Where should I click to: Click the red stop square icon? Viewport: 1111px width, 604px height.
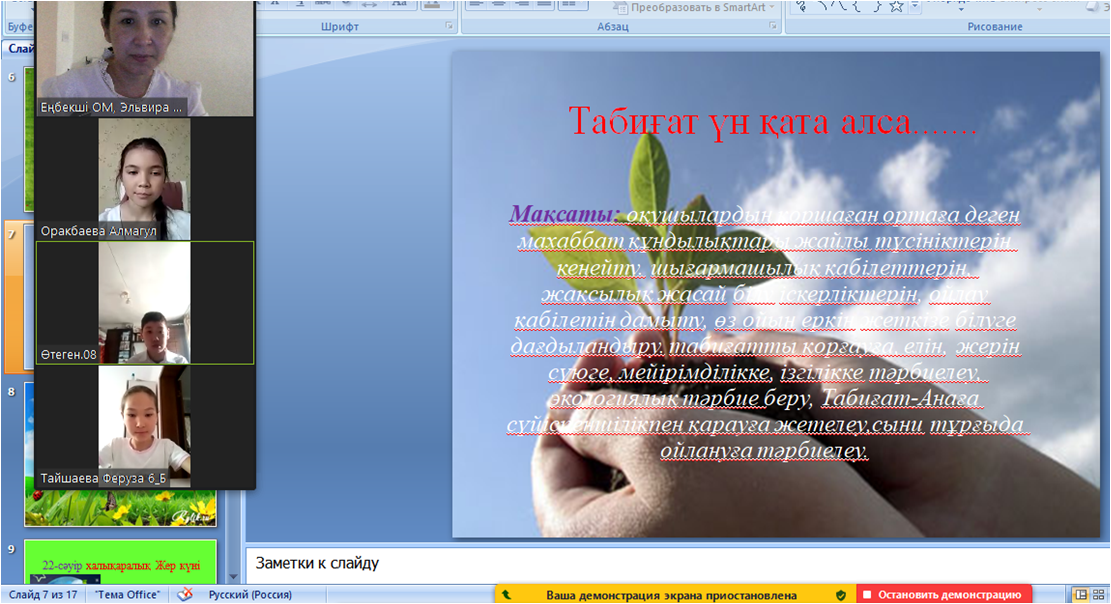tap(867, 595)
